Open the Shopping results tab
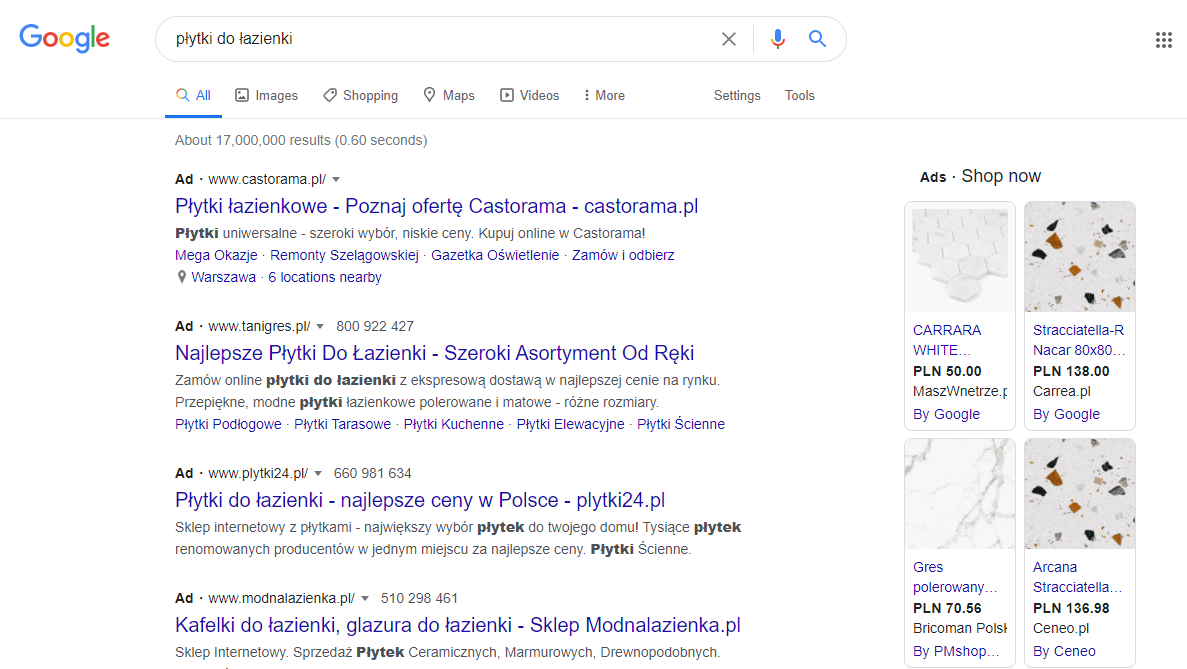Screen dimensions: 1187x669 [x=360, y=96]
